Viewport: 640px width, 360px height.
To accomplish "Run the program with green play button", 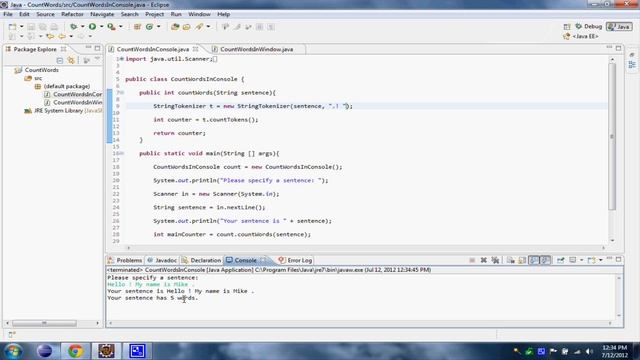I will 92,27.
